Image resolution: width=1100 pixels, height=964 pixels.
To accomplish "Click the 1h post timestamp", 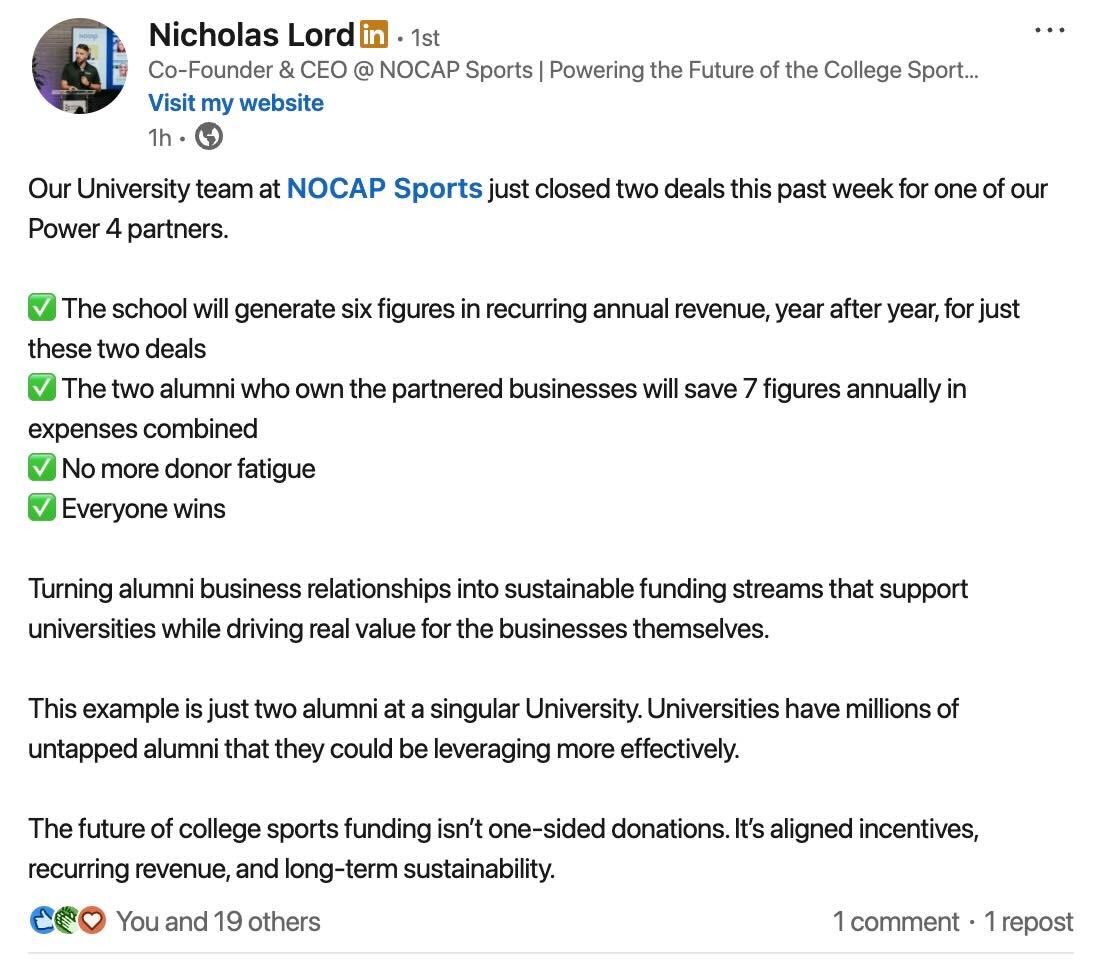I will point(159,137).
